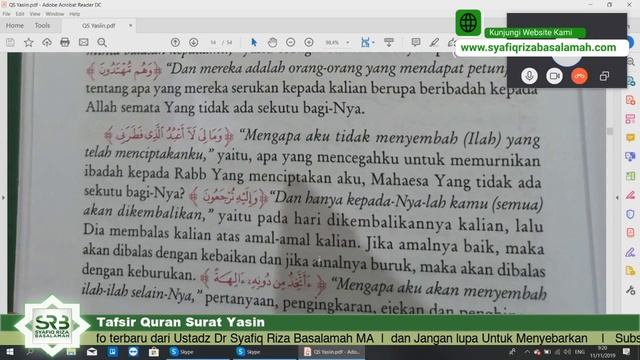Click the vertical scrollbar thumb

[x=610, y=131]
